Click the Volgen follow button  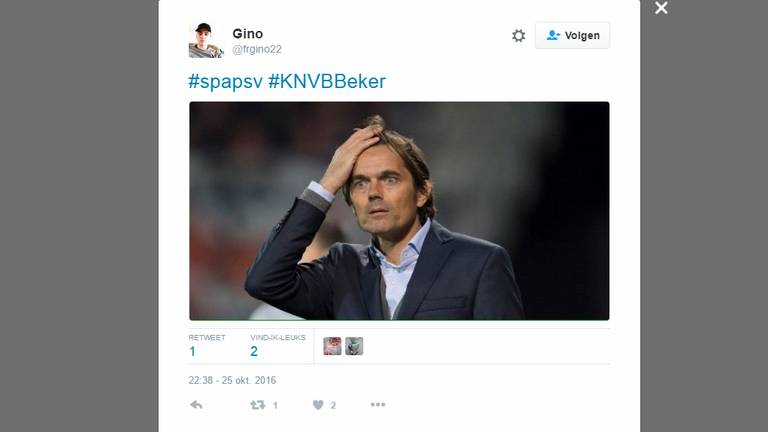[572, 35]
